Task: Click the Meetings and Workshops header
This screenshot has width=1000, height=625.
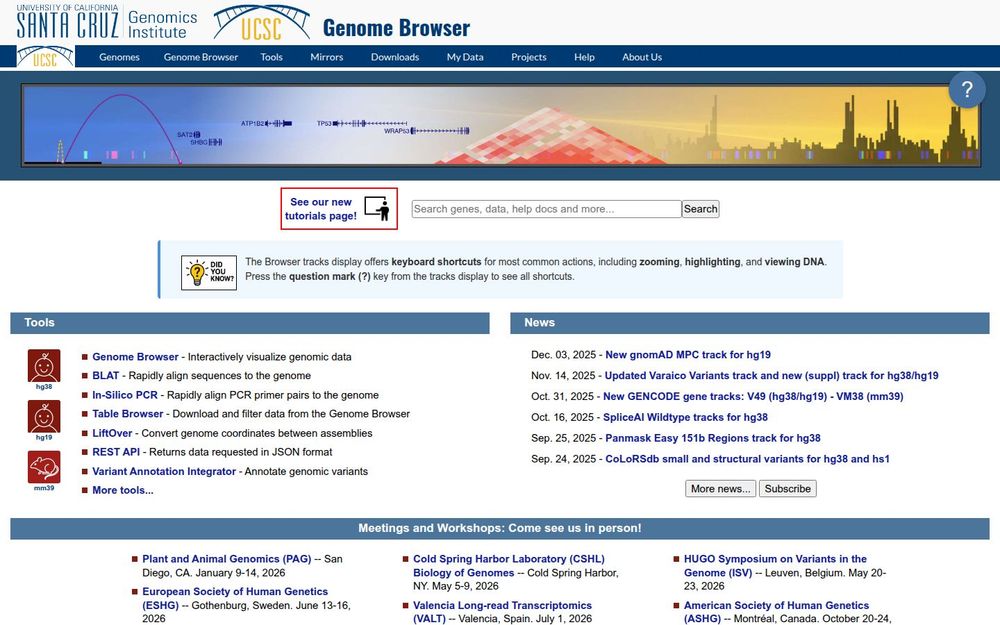Action: [500, 528]
